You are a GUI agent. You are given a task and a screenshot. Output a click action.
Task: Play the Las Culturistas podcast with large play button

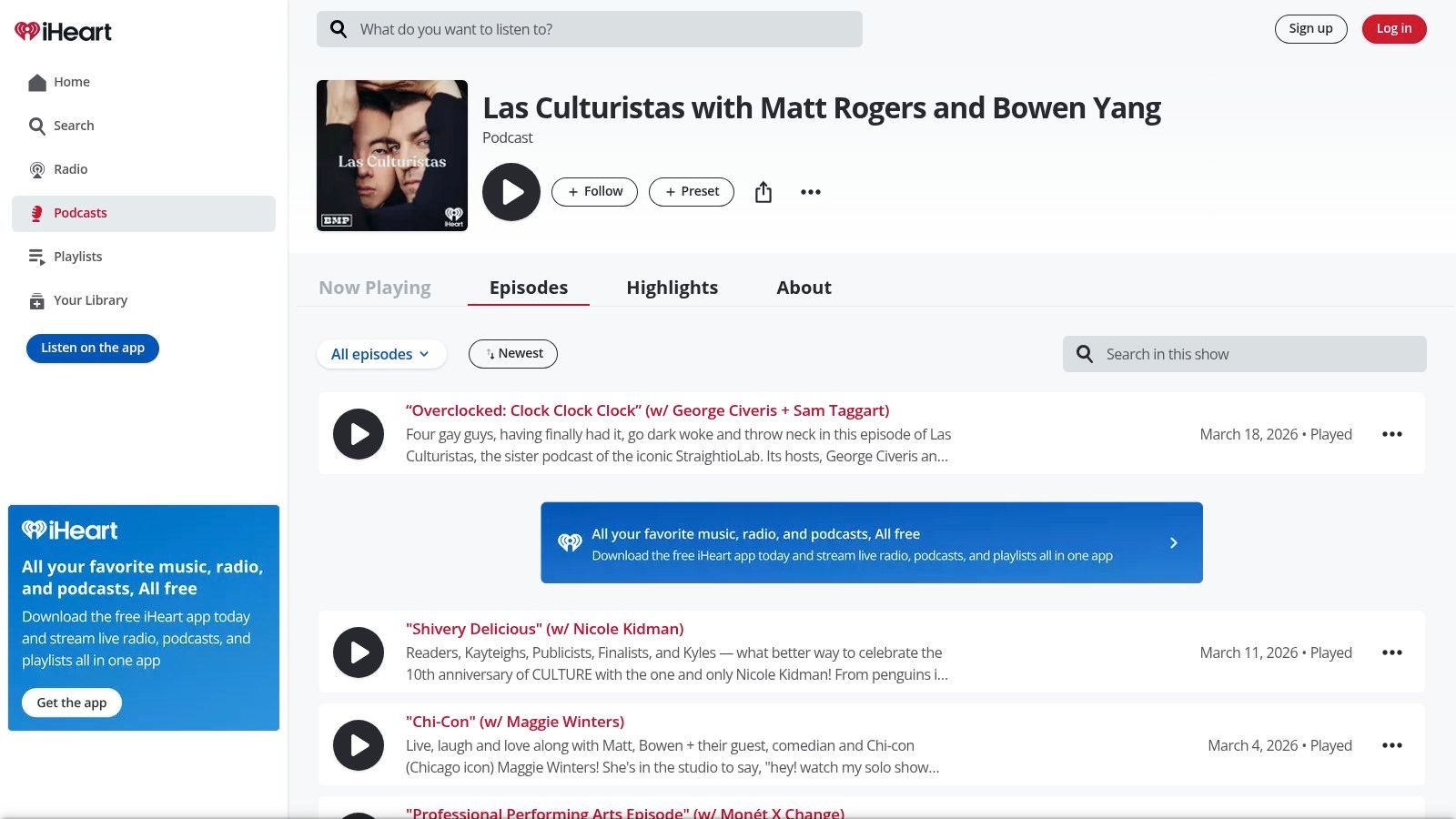click(511, 192)
